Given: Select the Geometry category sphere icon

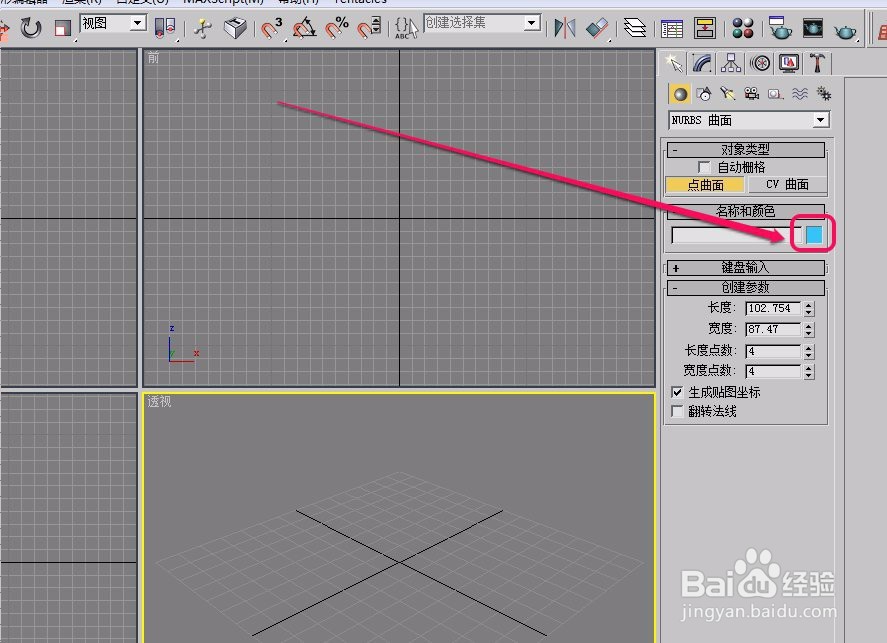Looking at the screenshot, I should click(680, 94).
